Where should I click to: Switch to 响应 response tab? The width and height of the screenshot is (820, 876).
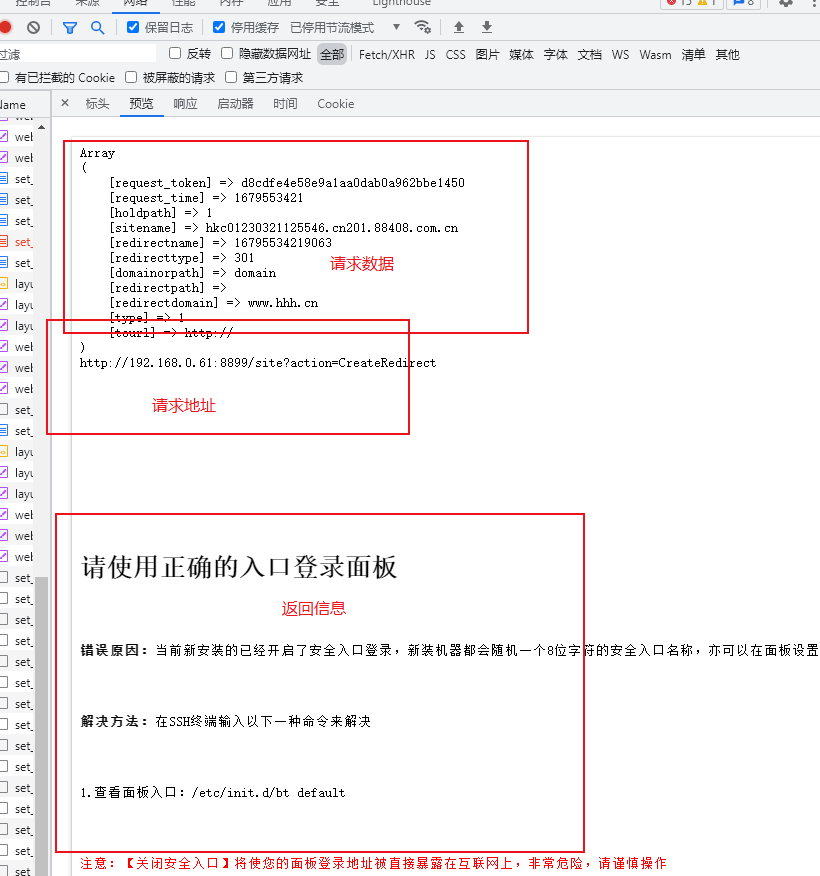point(185,103)
